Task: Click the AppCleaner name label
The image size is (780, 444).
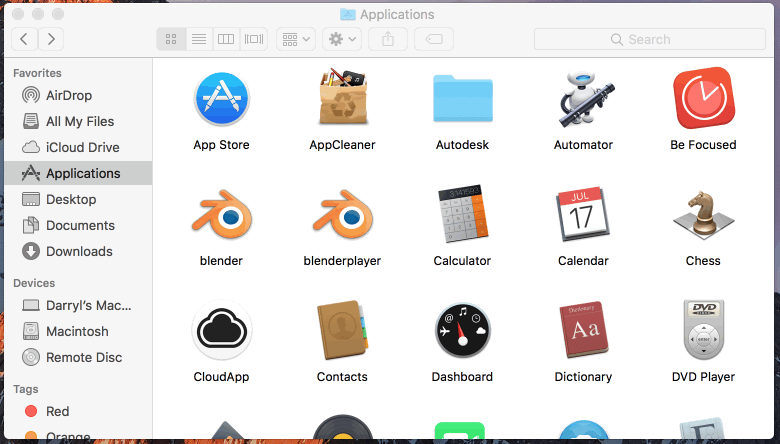Action: pos(342,145)
